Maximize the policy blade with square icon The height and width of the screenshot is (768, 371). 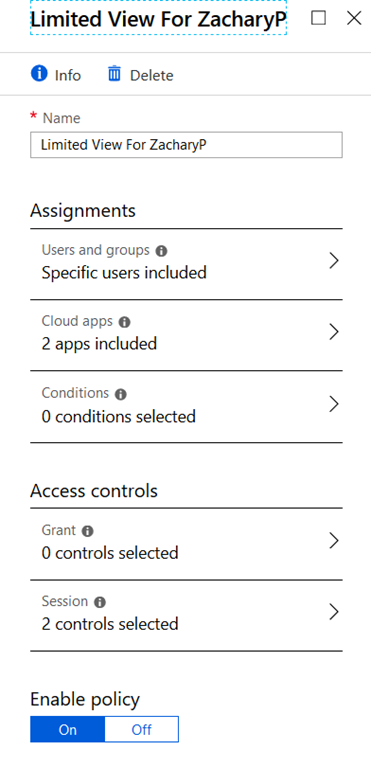319,18
